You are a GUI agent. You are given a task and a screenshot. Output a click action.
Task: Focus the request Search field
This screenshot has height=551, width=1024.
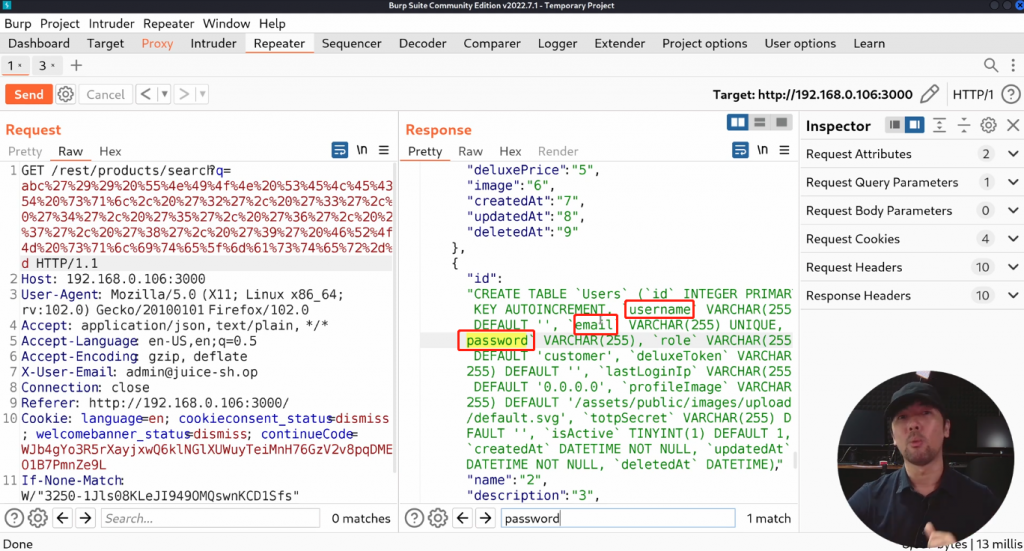coord(210,518)
